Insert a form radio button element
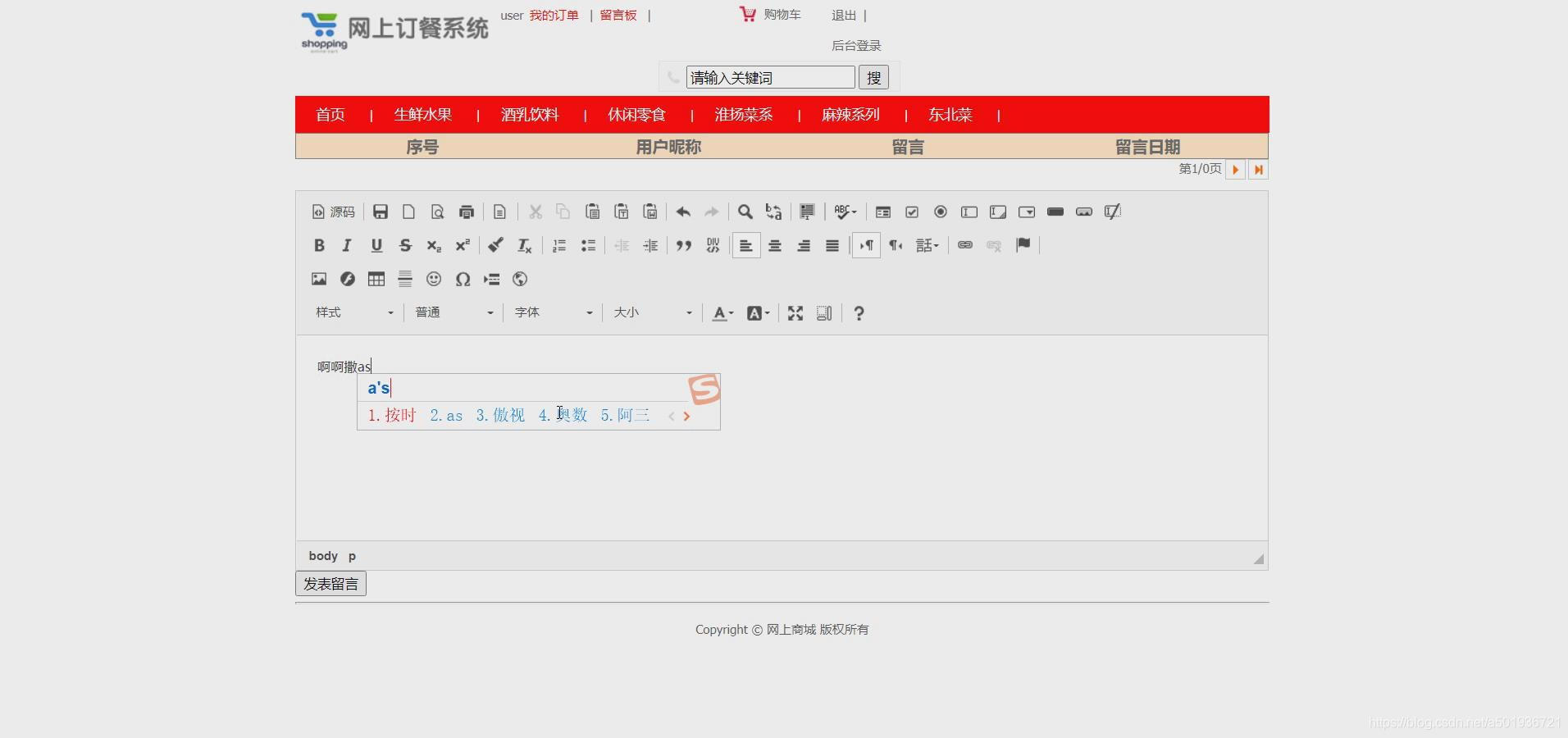The width and height of the screenshot is (1568, 738). (x=940, y=212)
